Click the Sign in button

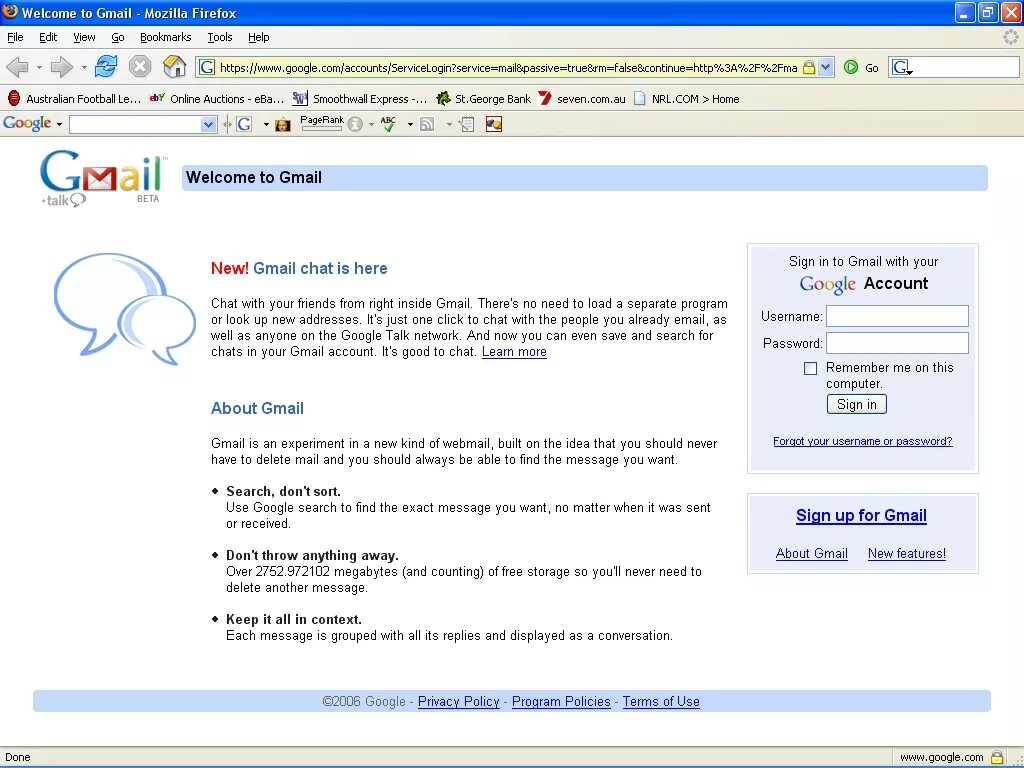click(x=857, y=404)
